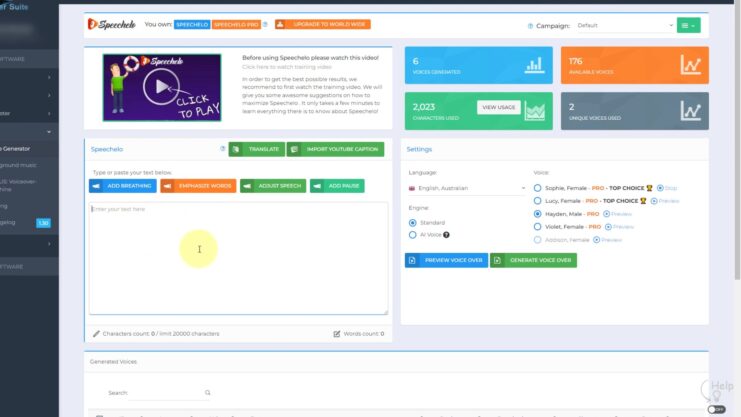Stop the Sophie voice preview
Image resolution: width=741 pixels, height=417 pixels.
point(667,188)
